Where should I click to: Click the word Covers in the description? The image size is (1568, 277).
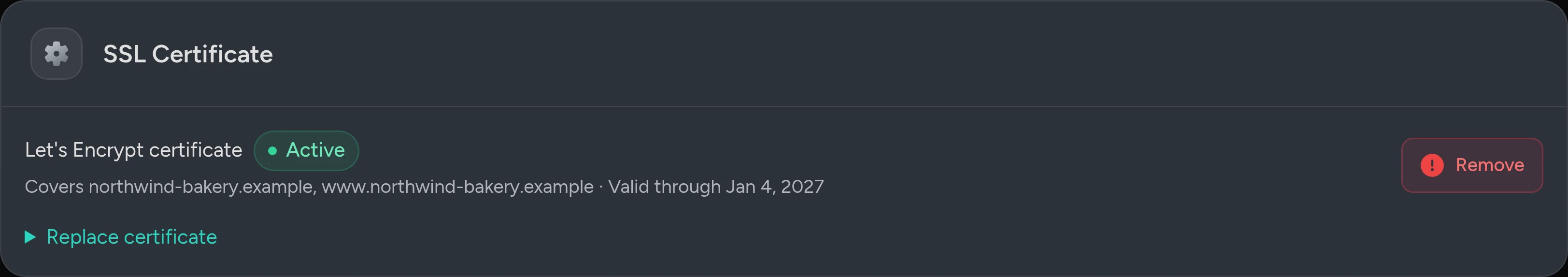(x=54, y=186)
